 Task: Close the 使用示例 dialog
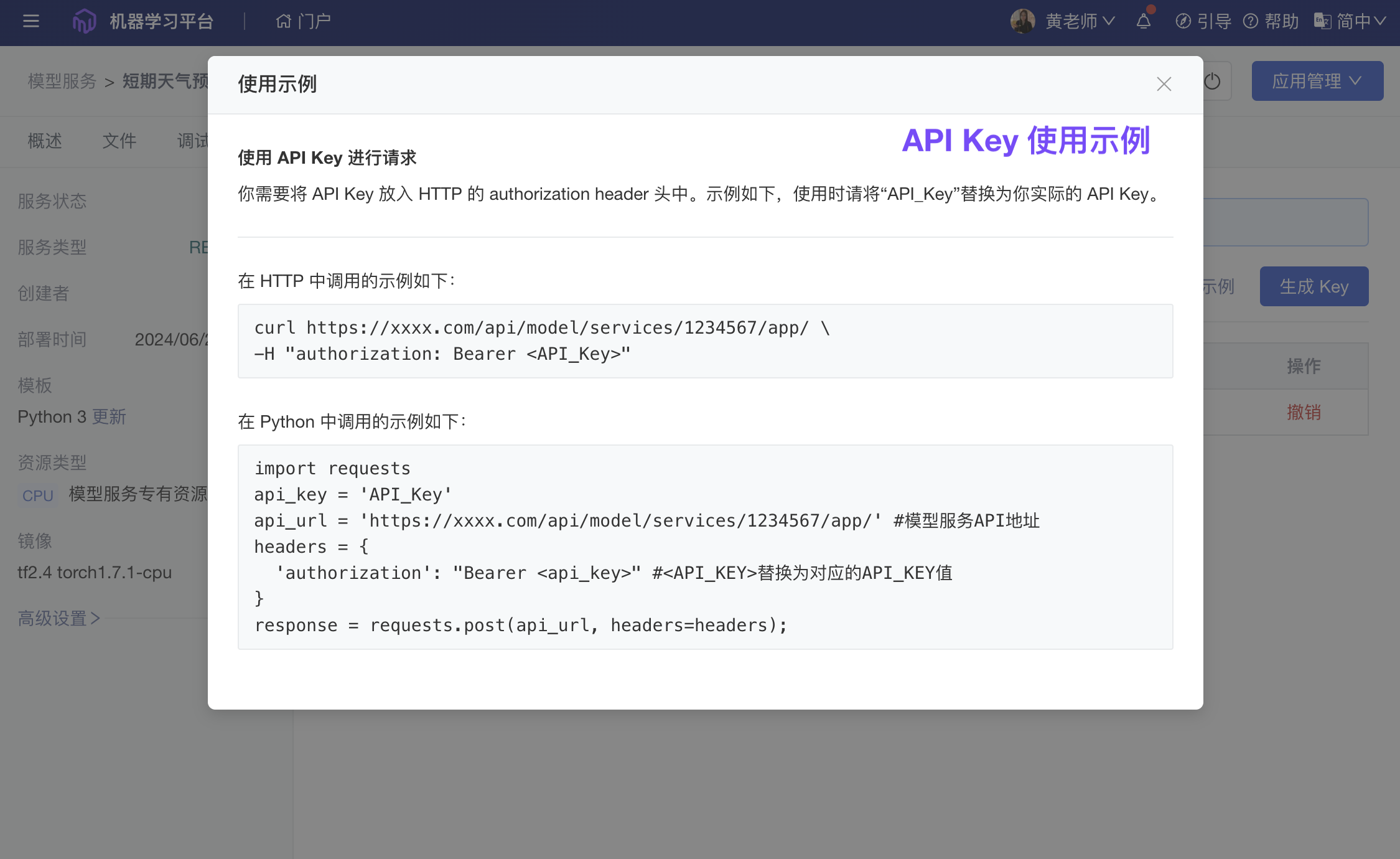click(1164, 84)
